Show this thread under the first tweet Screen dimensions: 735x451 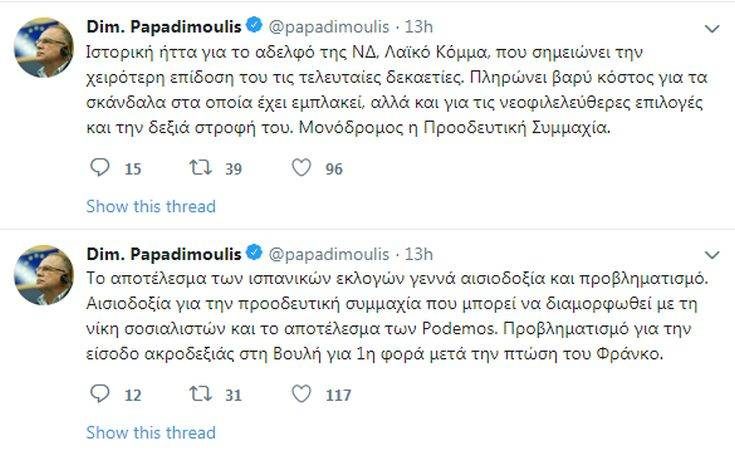[x=151, y=206]
